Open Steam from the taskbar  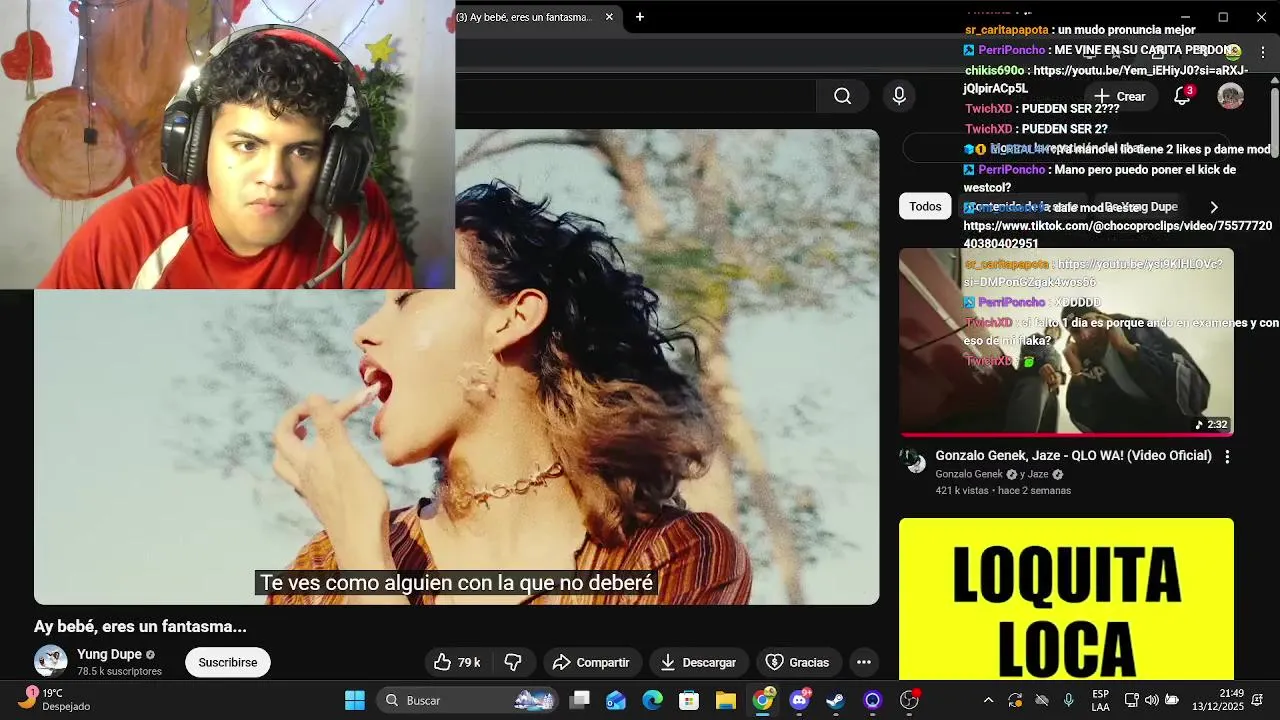pos(836,700)
